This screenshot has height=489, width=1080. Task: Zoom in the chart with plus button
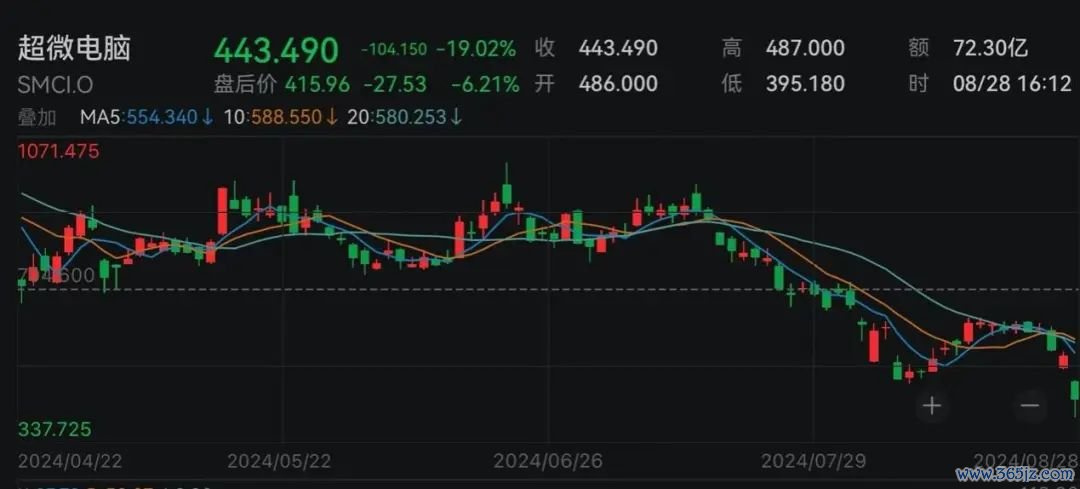(x=932, y=406)
